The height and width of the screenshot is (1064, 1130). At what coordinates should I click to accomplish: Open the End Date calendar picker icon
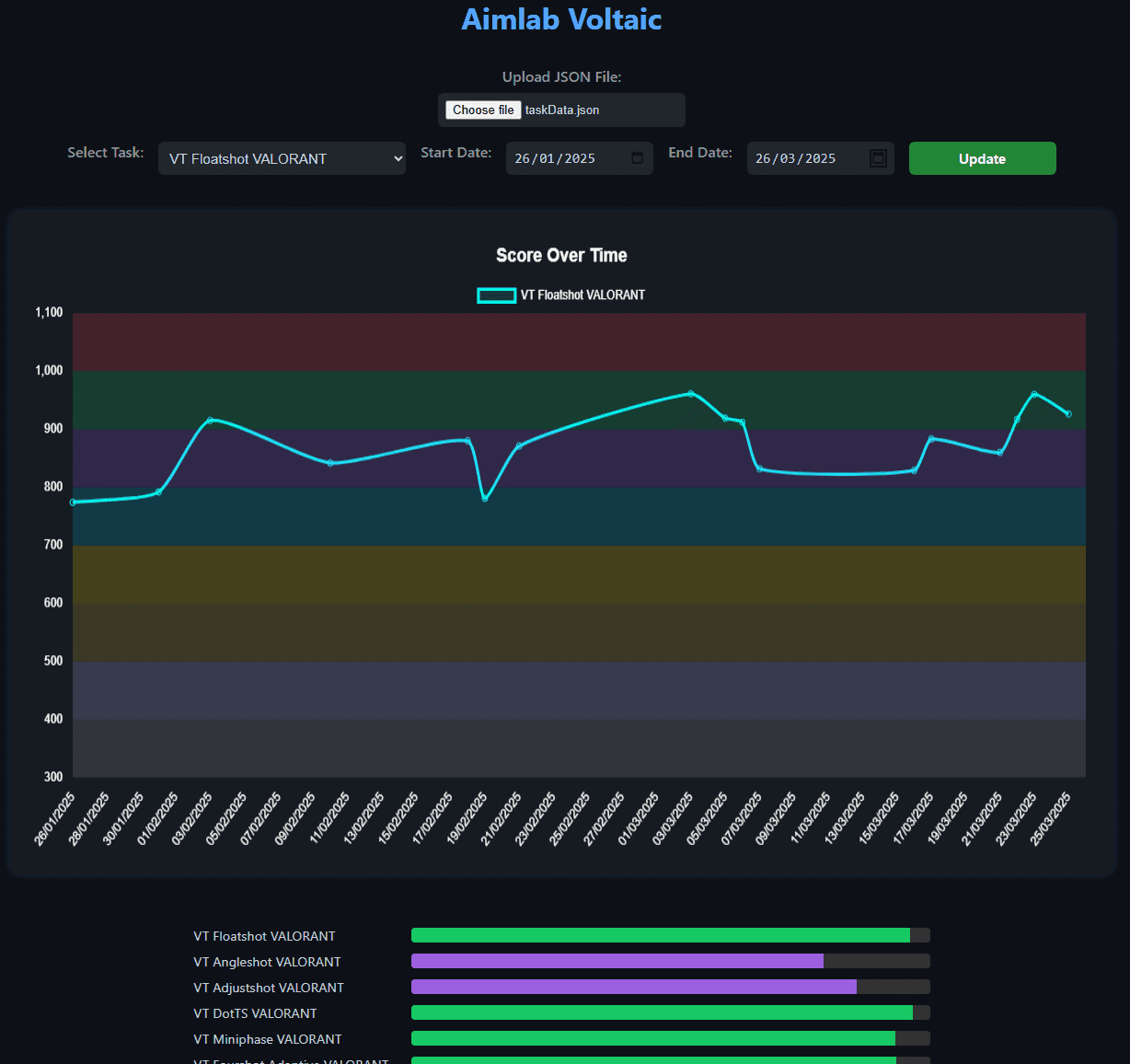879,158
